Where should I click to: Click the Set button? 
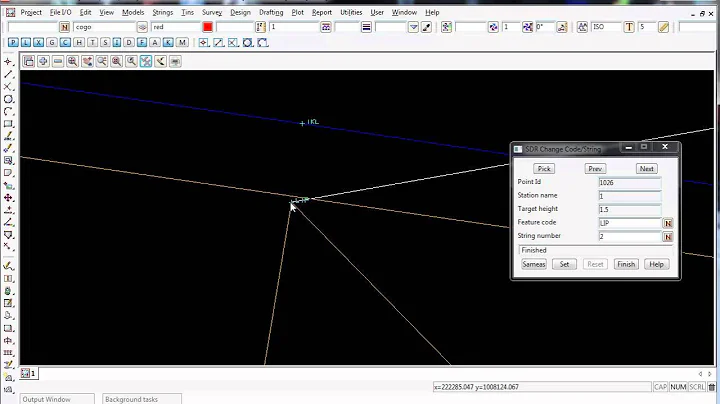(x=564, y=264)
